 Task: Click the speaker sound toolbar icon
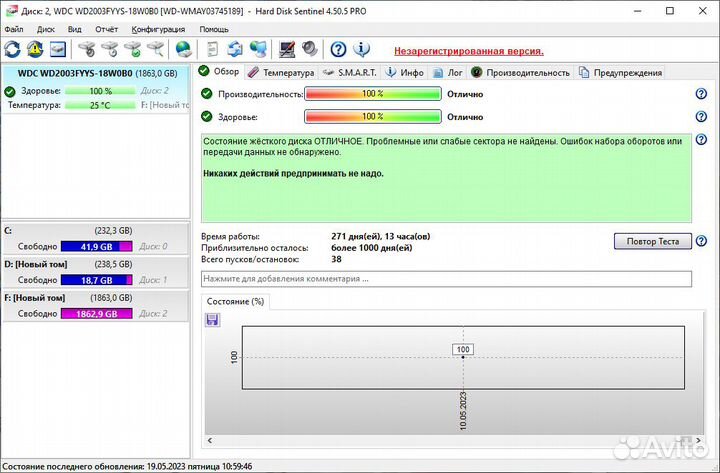point(310,49)
